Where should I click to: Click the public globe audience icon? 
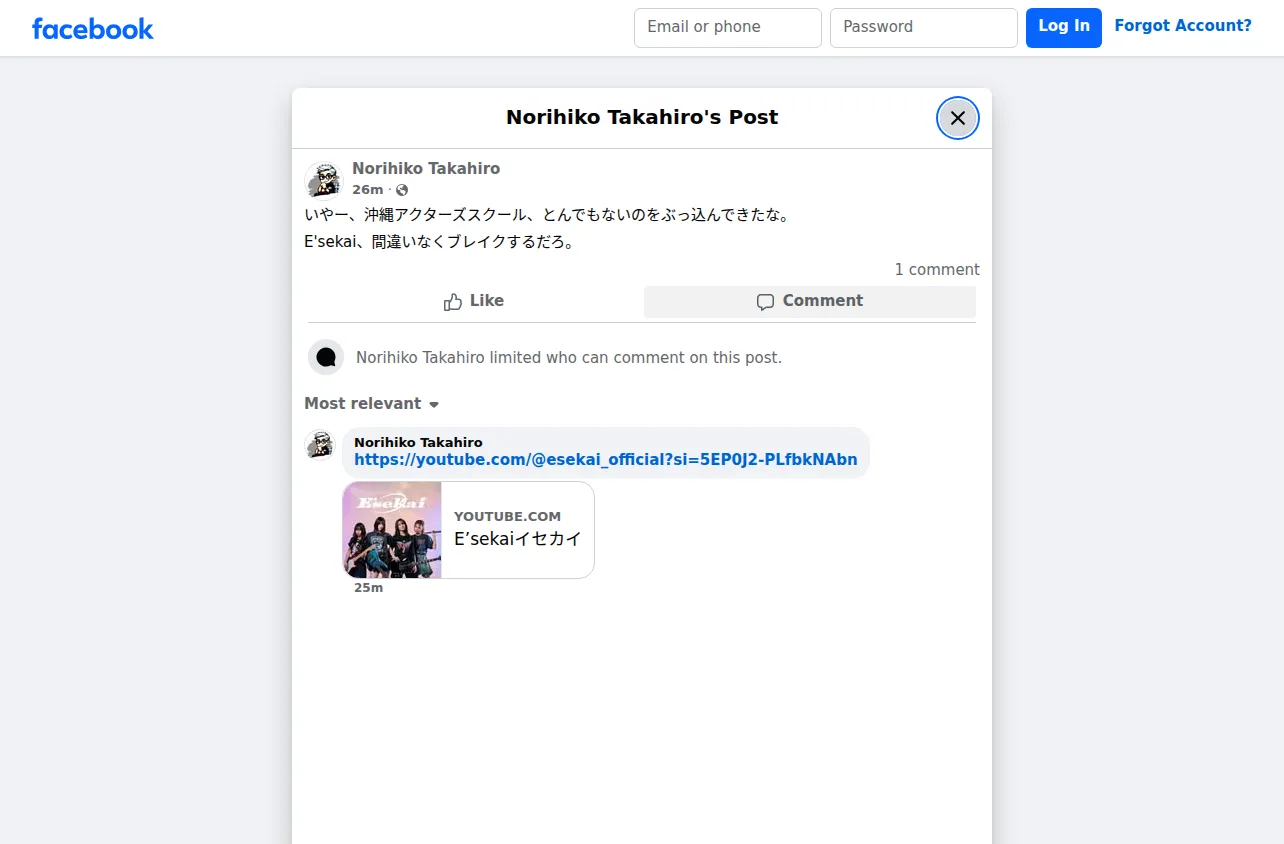coord(402,190)
